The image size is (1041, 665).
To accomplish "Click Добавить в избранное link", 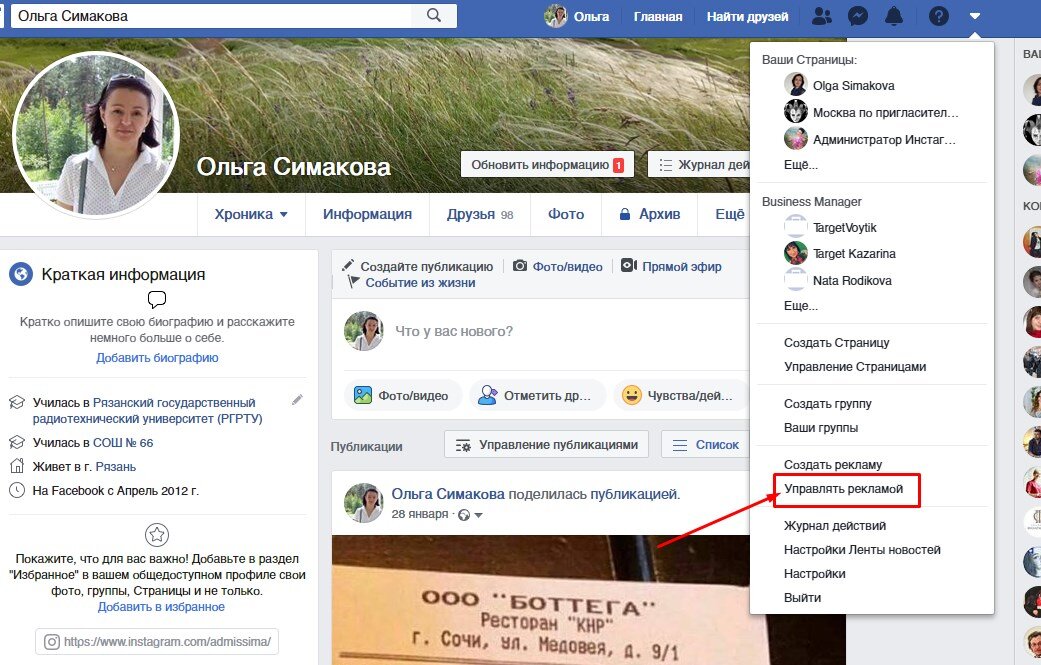I will coord(161,607).
